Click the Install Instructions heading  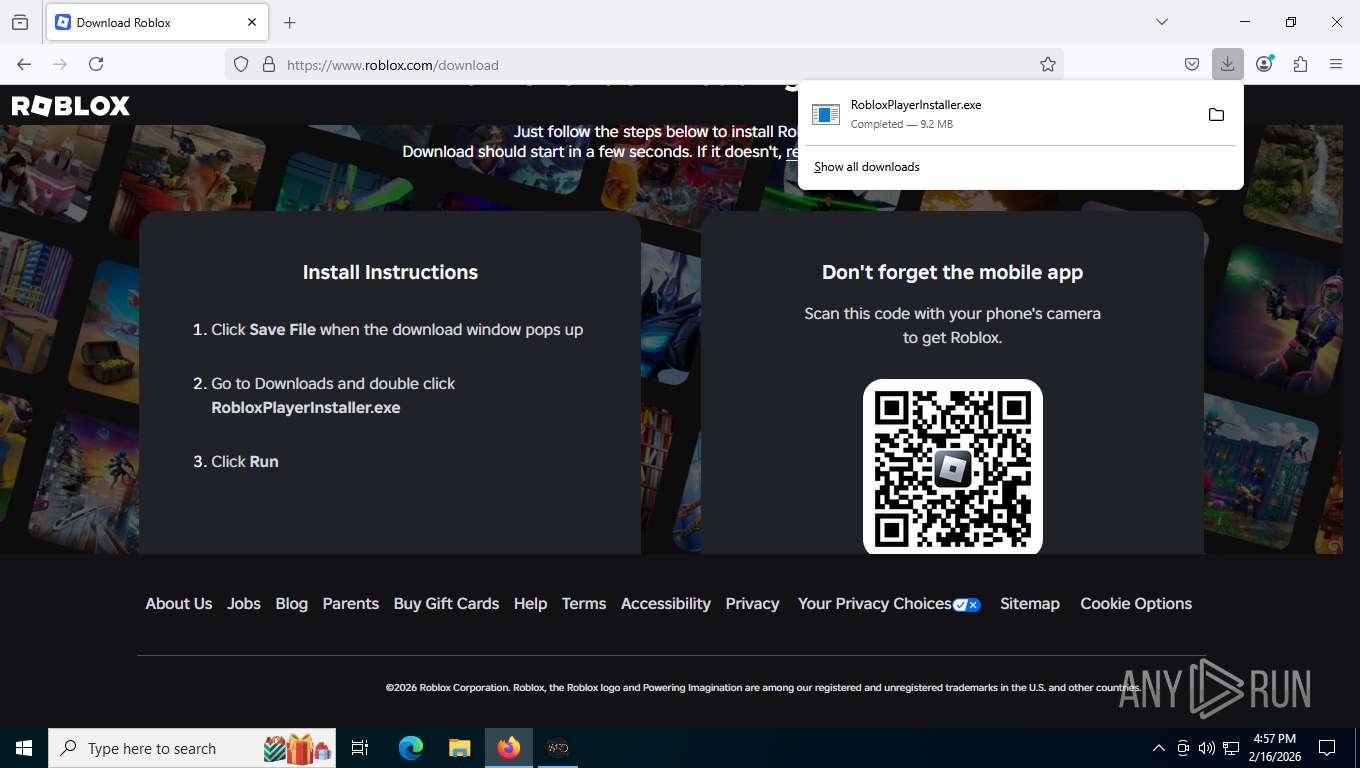pos(390,272)
